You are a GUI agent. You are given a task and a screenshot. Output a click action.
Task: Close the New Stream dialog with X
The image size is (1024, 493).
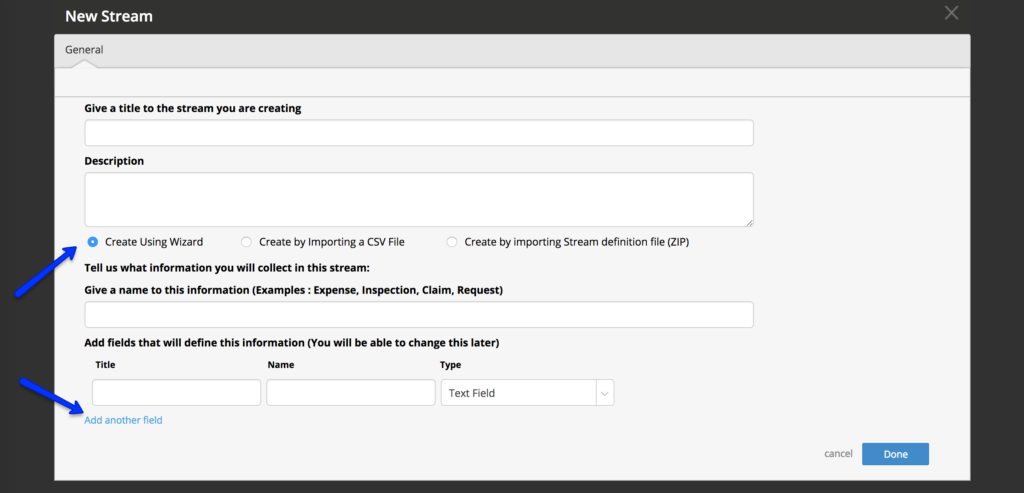[951, 13]
